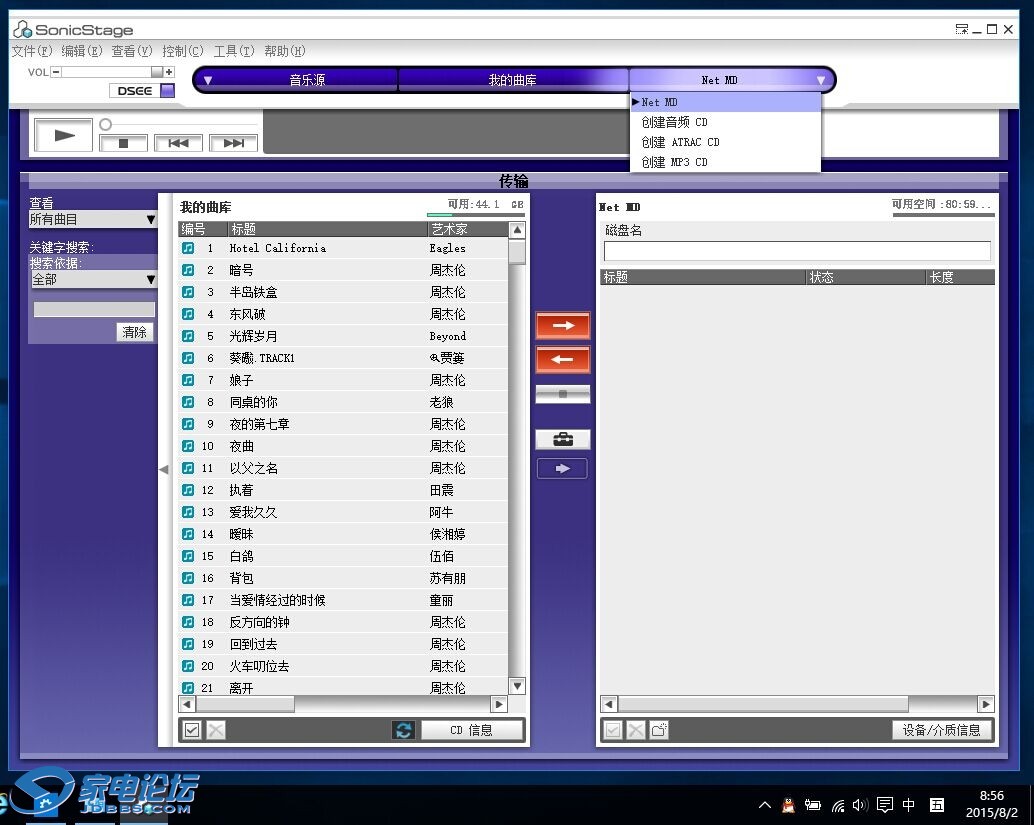The width and height of the screenshot is (1034, 825).
Task: Open the notification center tray icon
Action: (884, 805)
